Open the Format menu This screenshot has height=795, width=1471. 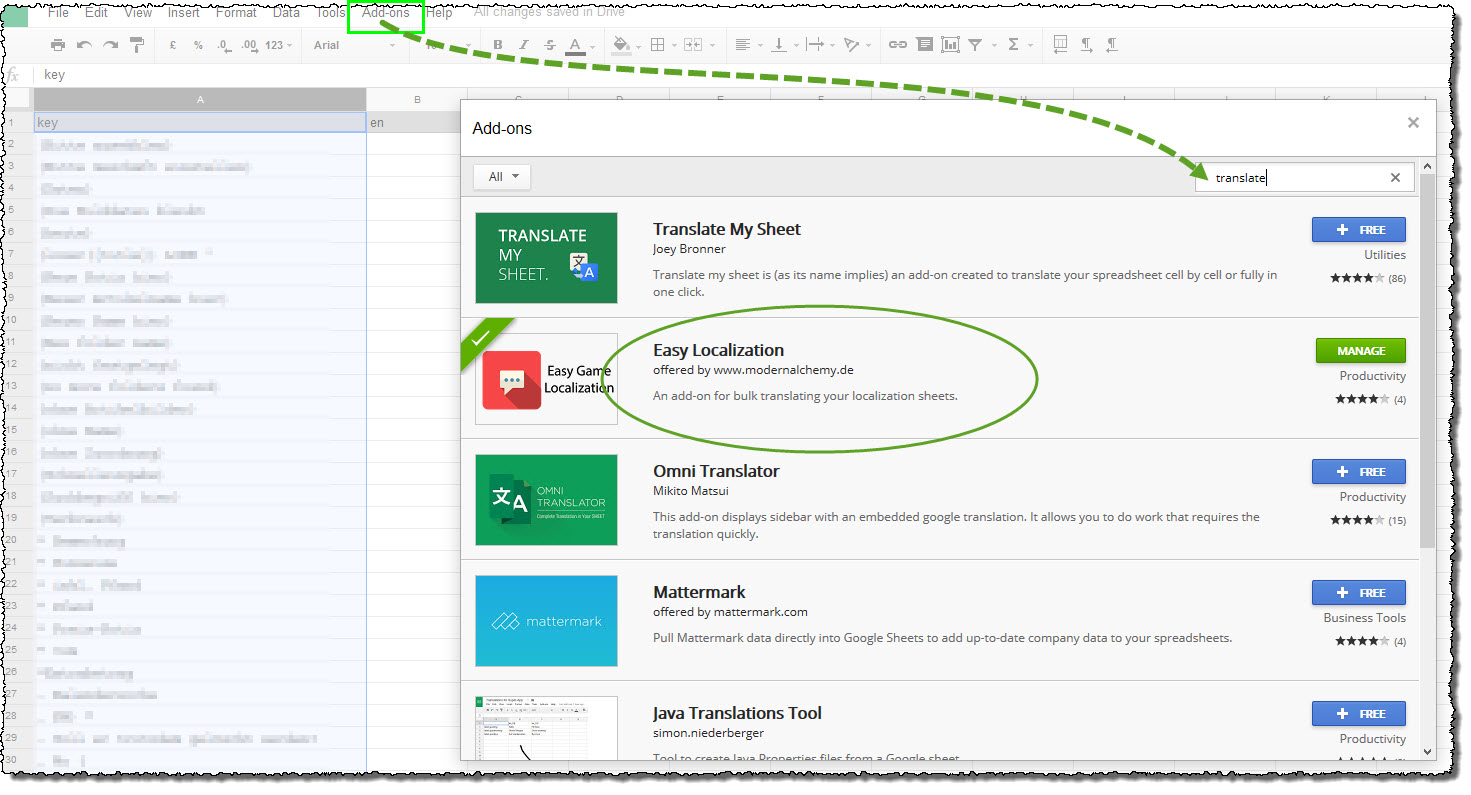tap(236, 13)
